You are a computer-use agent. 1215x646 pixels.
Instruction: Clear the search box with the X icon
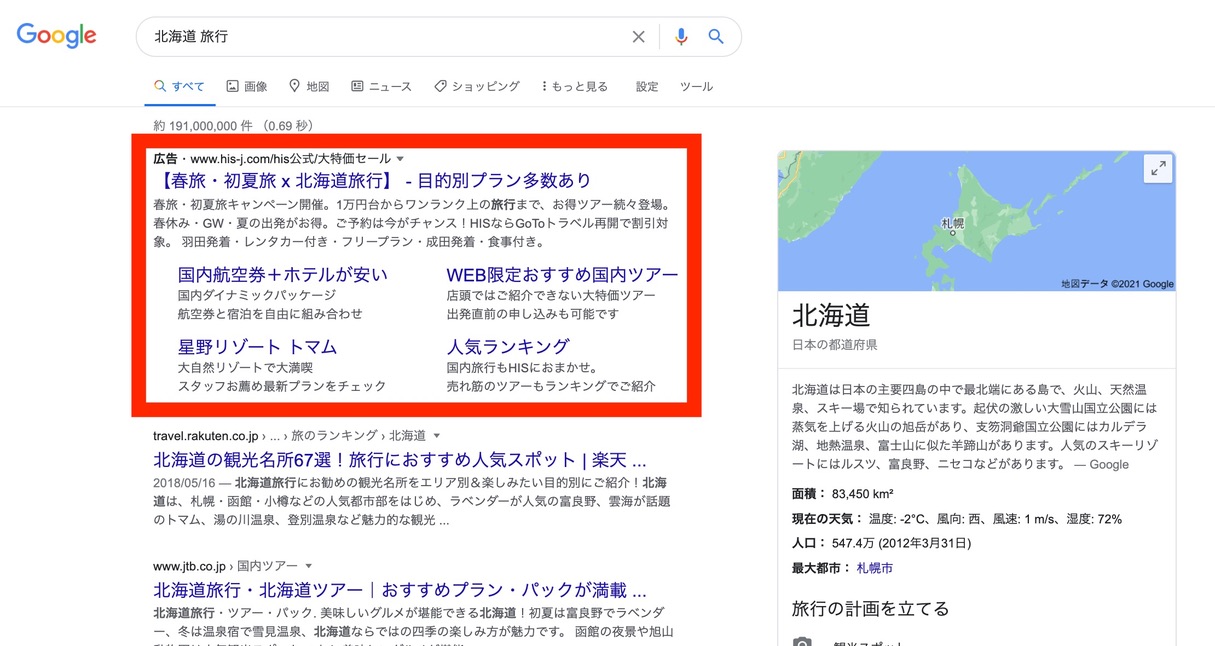[x=638, y=37]
